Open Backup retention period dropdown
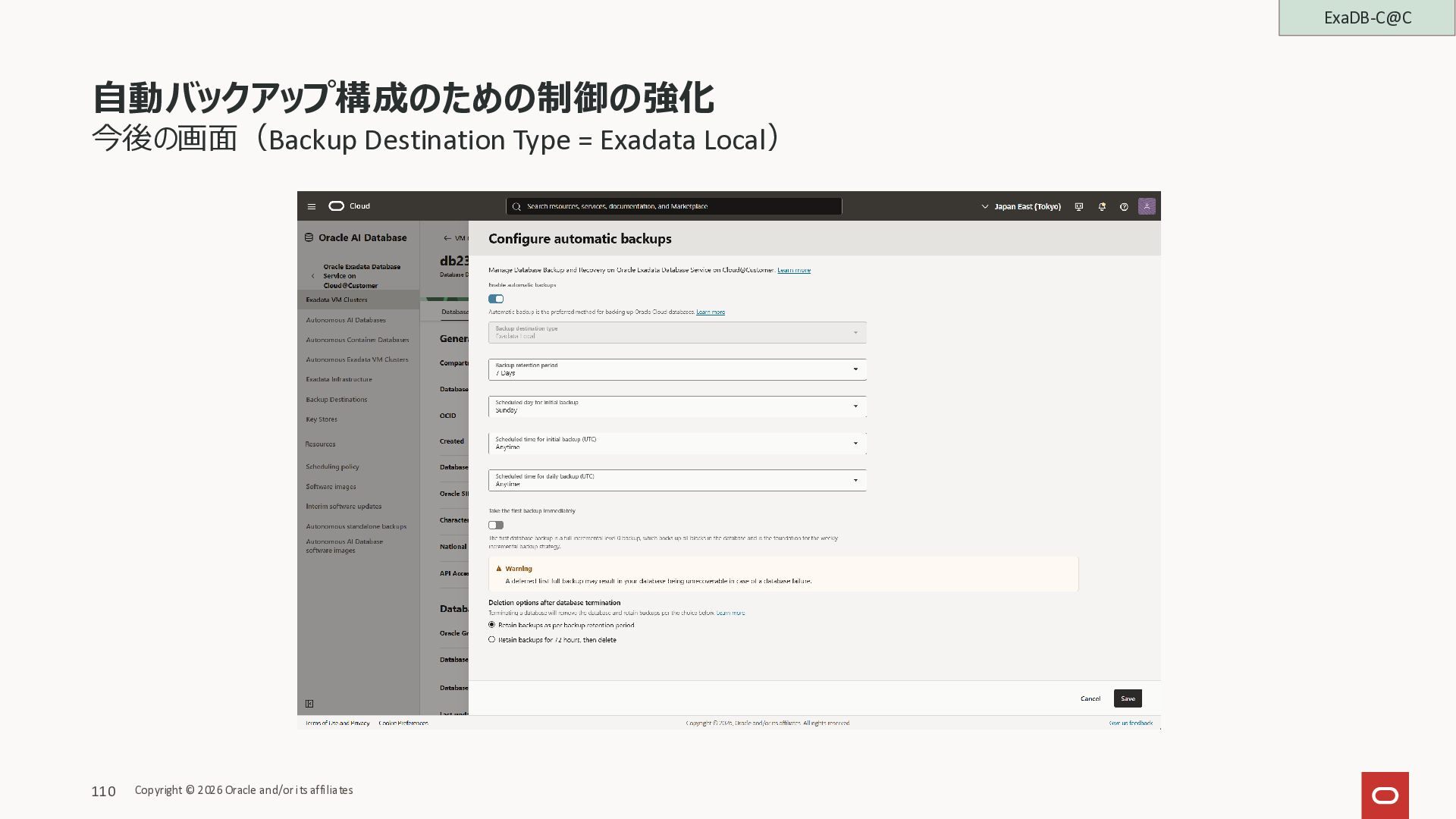The width and height of the screenshot is (1456, 819). [x=677, y=369]
